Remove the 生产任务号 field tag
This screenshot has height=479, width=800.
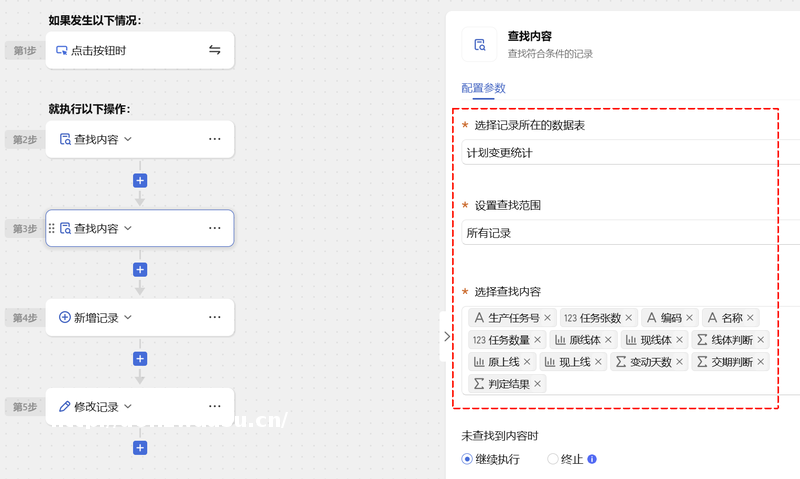(x=548, y=318)
